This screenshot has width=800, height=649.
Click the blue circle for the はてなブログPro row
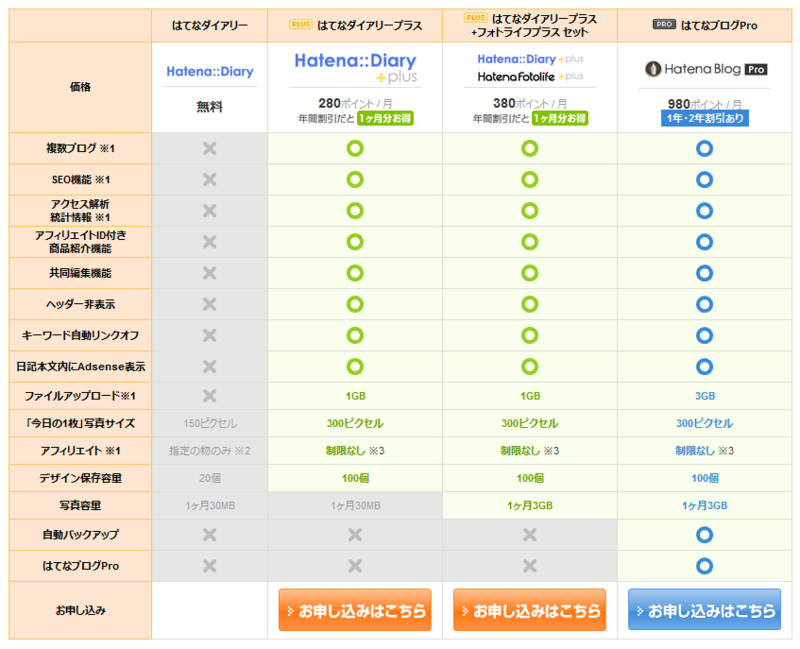tap(705, 566)
